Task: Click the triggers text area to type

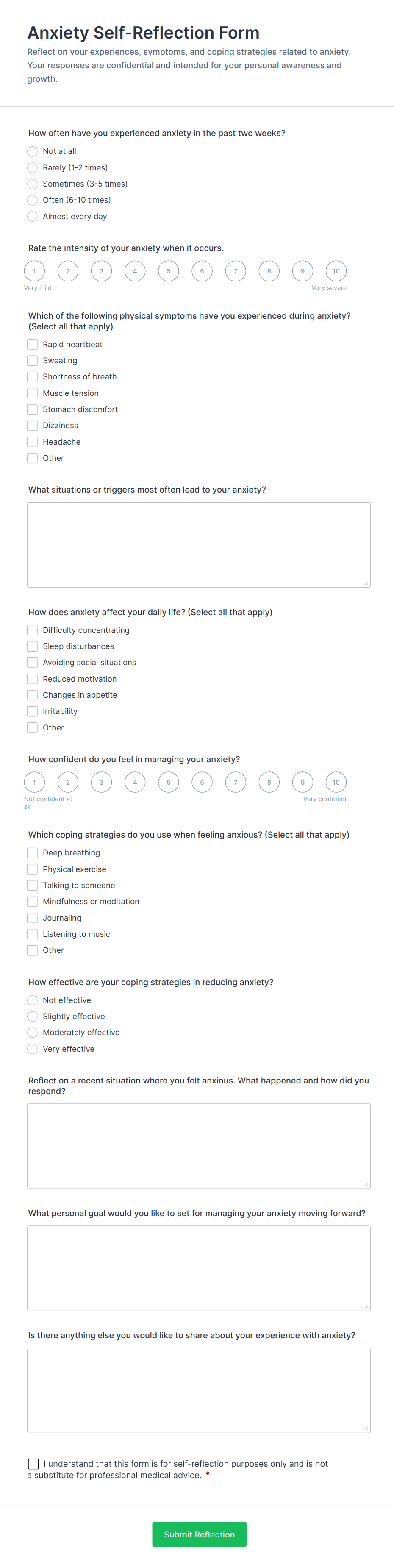Action: (198, 543)
